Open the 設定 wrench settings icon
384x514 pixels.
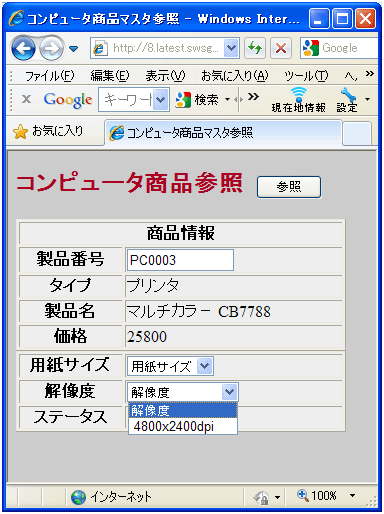pyautogui.click(x=347, y=100)
